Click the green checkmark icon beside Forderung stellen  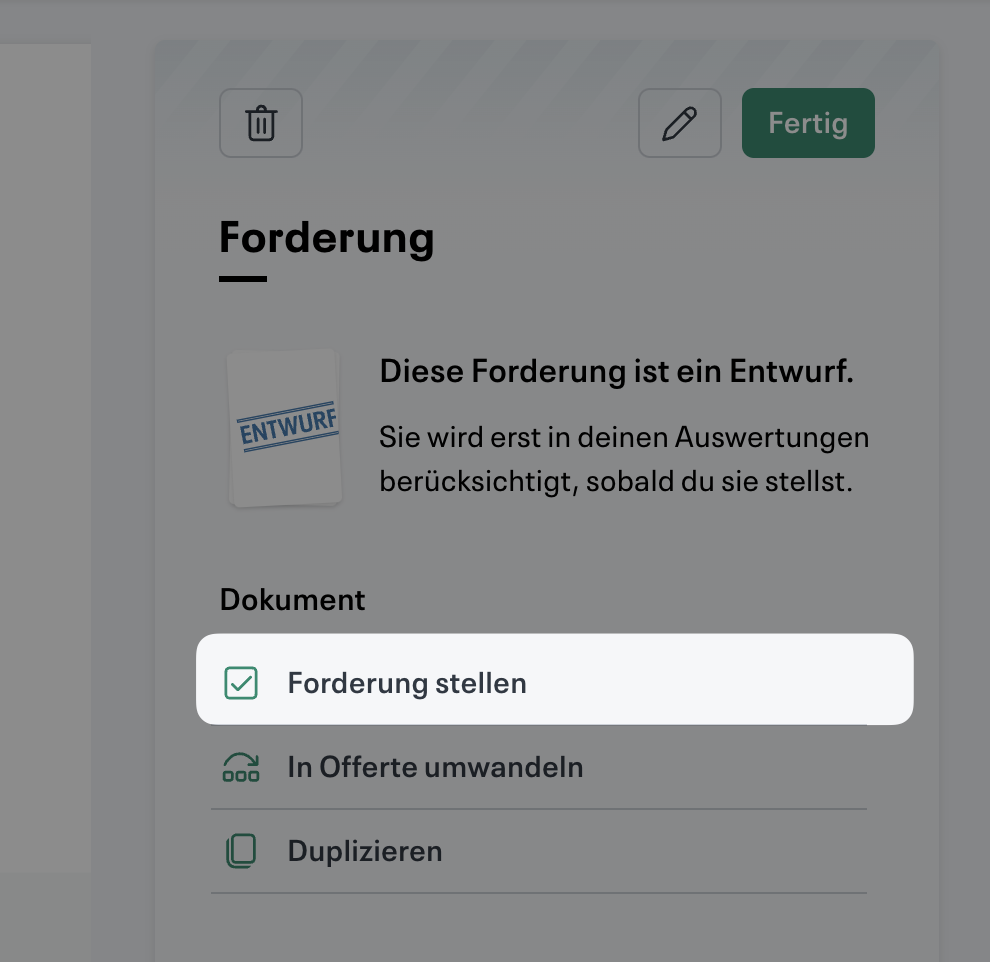(241, 682)
